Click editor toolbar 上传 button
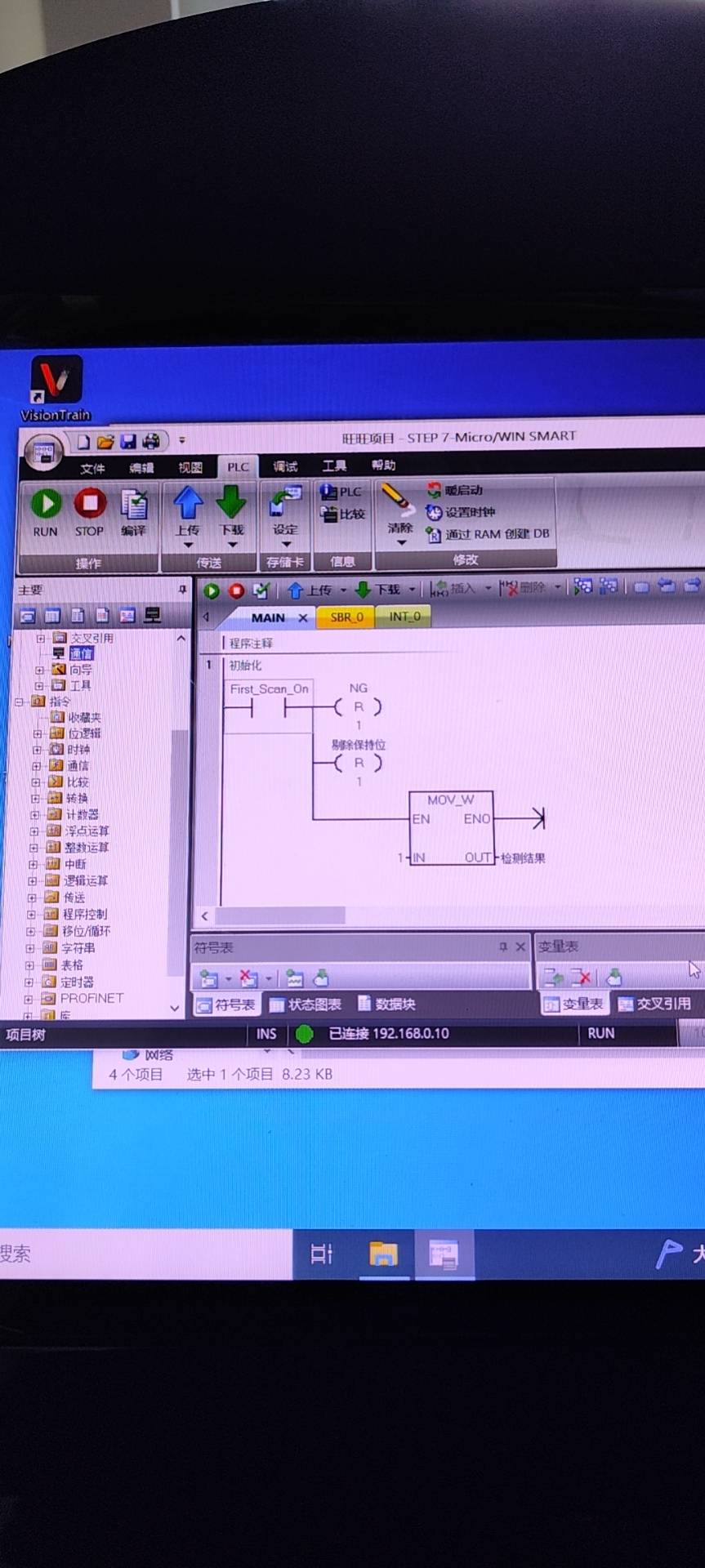Image resolution: width=705 pixels, height=1568 pixels. (x=310, y=590)
